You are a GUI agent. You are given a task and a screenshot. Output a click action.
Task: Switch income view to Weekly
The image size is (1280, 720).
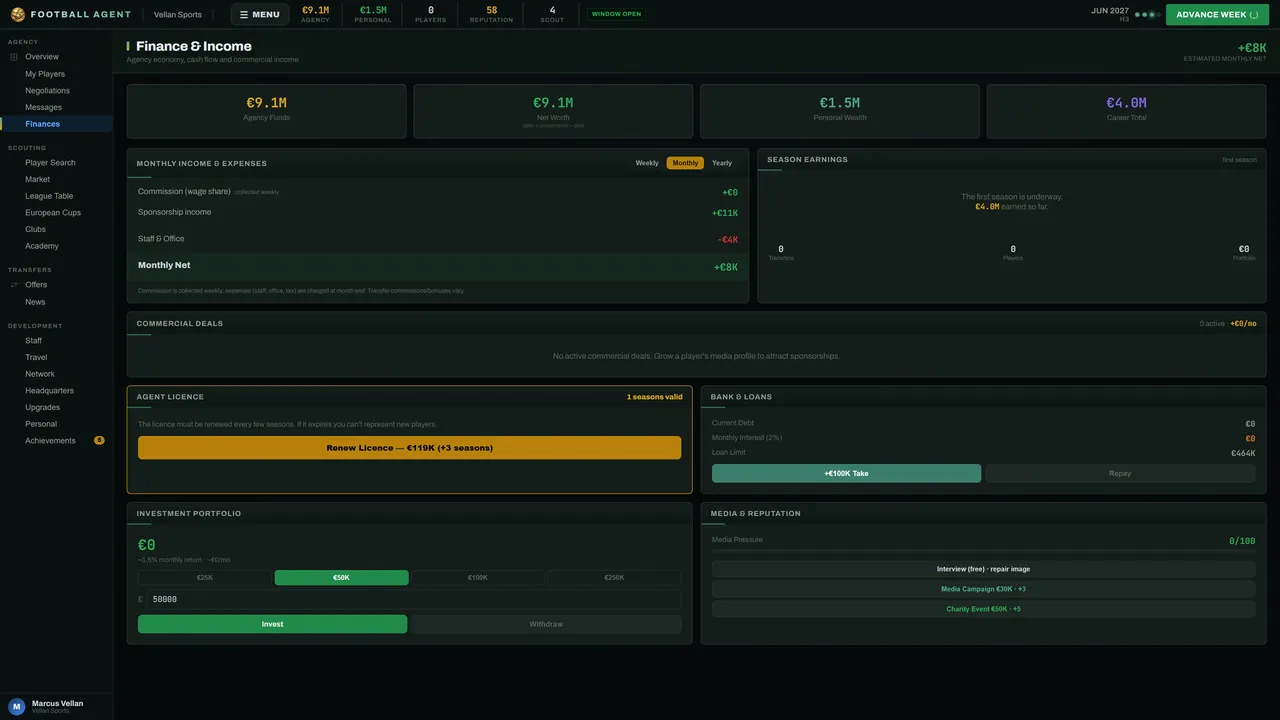tap(647, 163)
